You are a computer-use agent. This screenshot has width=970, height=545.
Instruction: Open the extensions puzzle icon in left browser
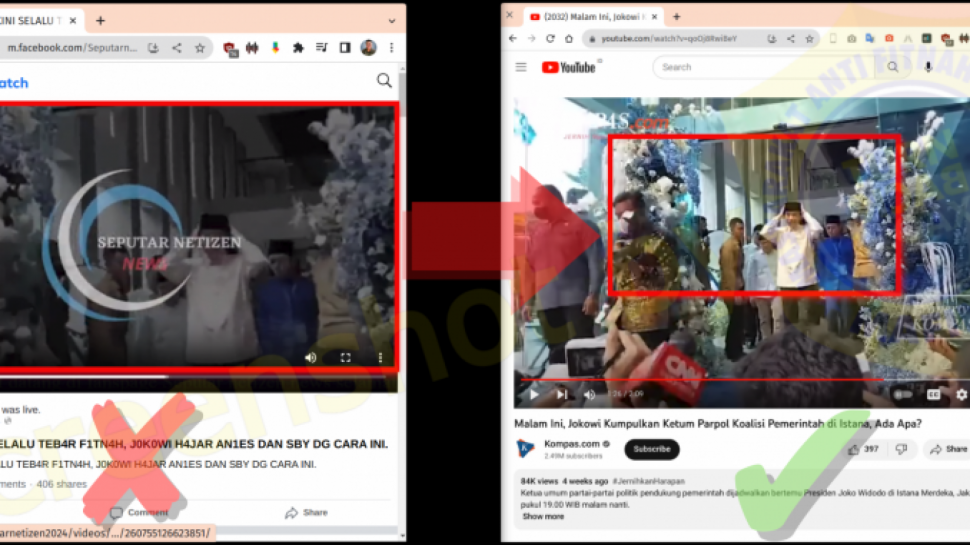coord(298,48)
